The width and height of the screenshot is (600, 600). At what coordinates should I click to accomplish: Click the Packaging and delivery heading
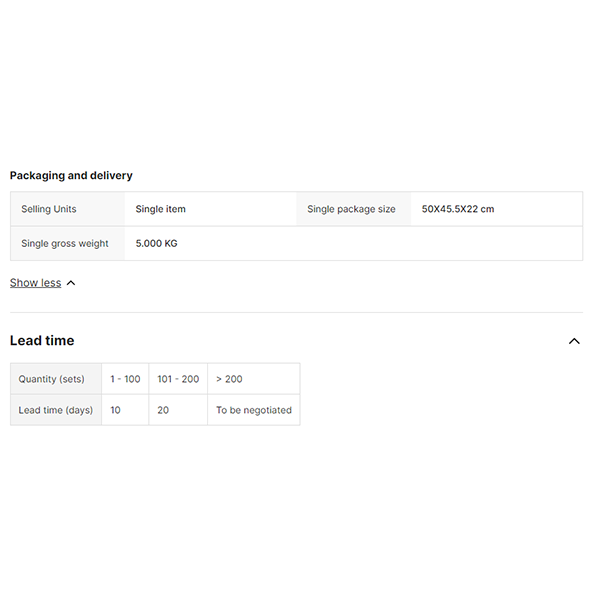(71, 175)
